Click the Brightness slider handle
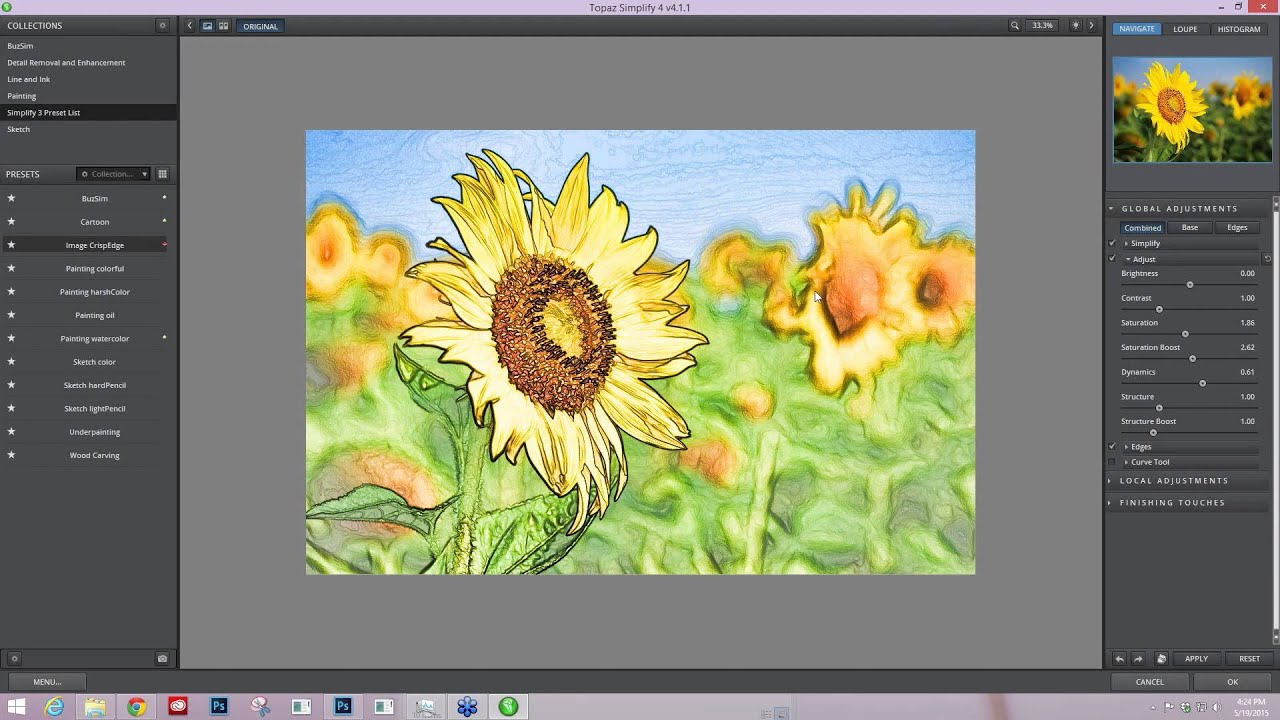 coord(1189,285)
